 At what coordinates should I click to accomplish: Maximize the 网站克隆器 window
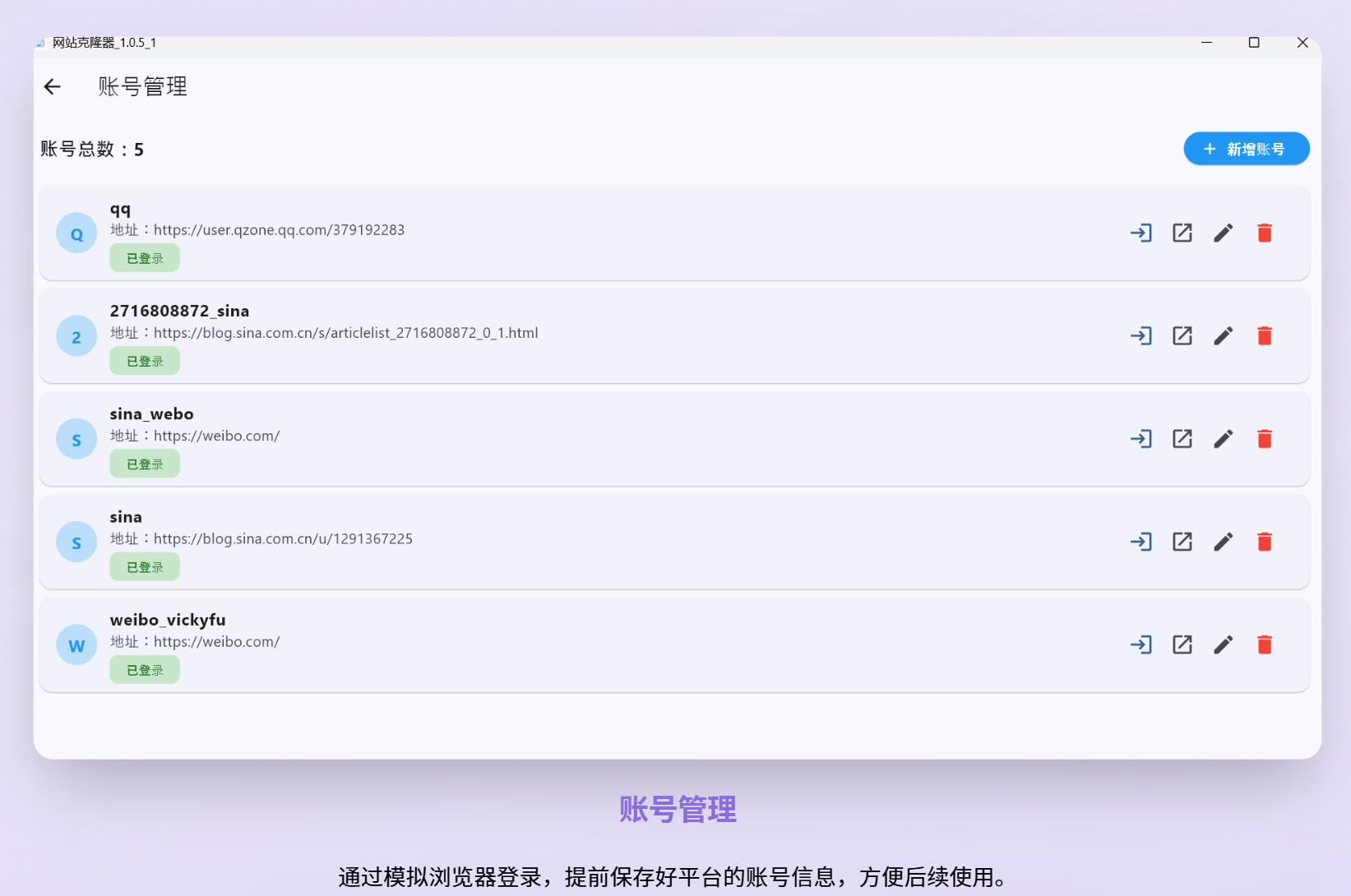(x=1254, y=43)
